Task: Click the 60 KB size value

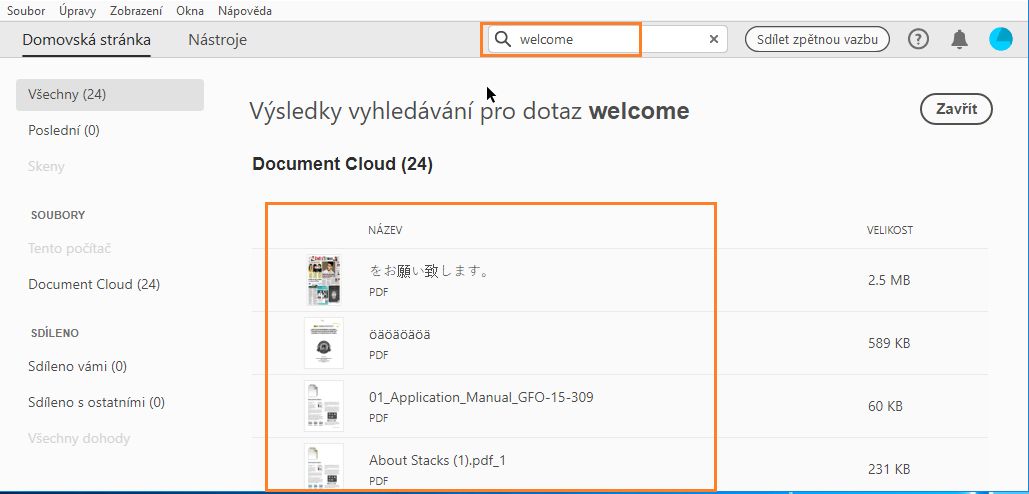Action: (x=885, y=406)
